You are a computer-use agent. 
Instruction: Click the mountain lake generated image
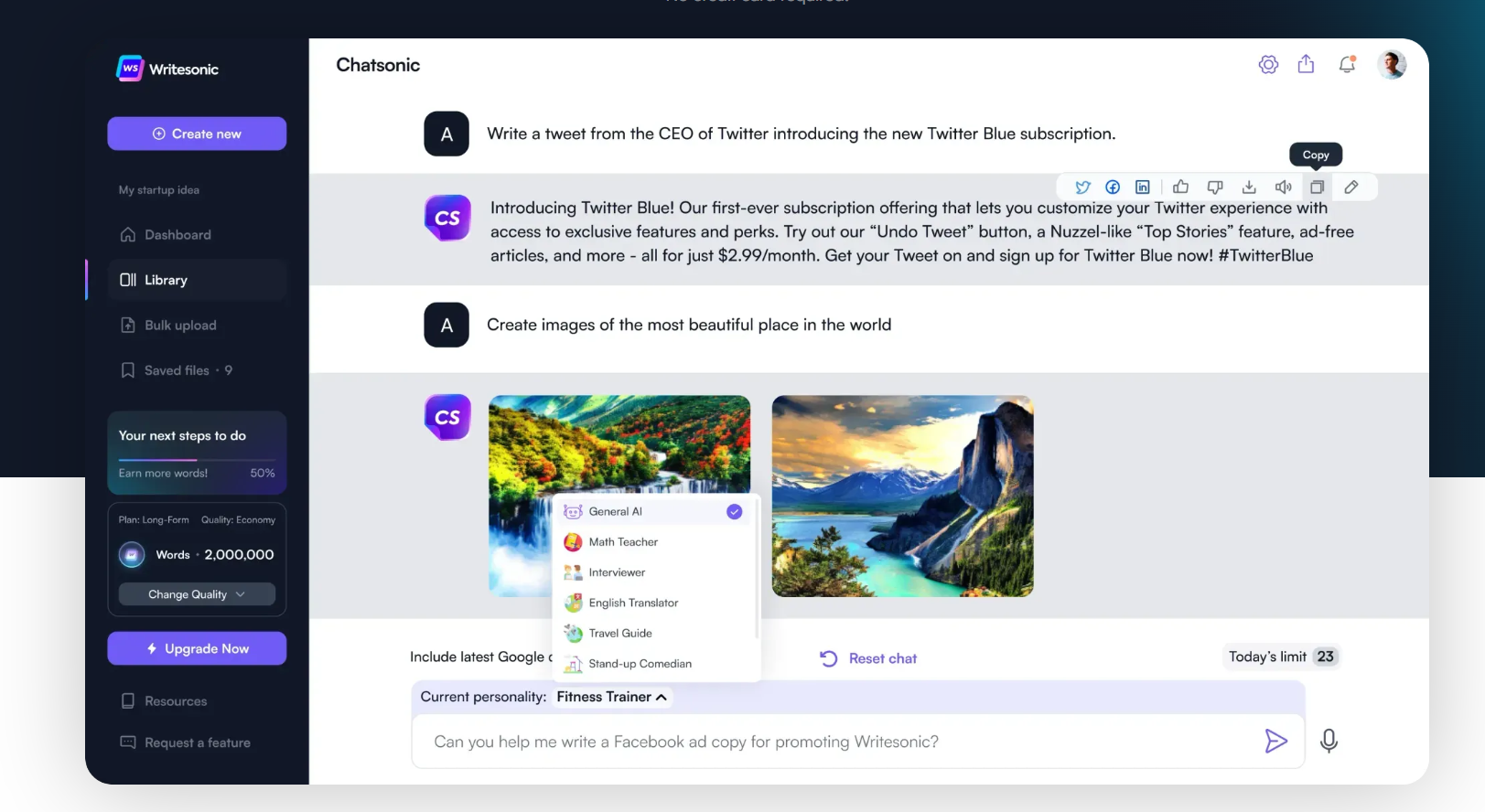click(903, 497)
